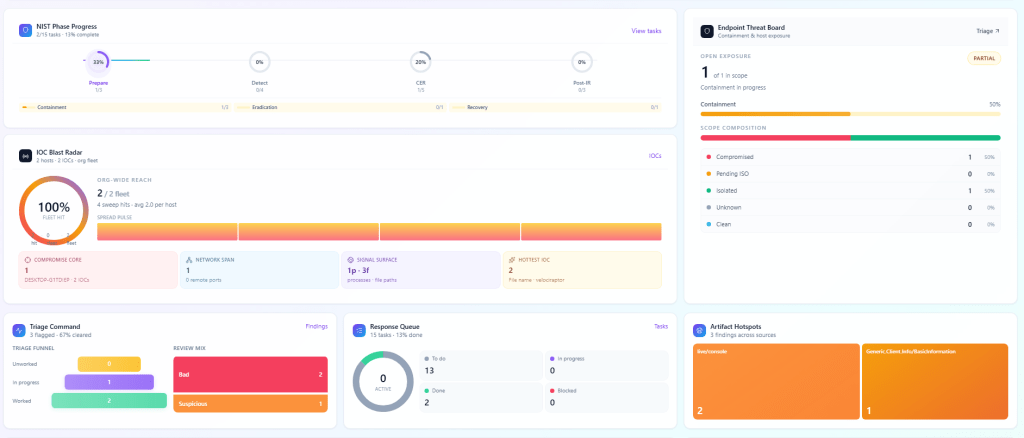1024x438 pixels.
Task: Click the Response Queue list icon
Action: click(x=359, y=330)
